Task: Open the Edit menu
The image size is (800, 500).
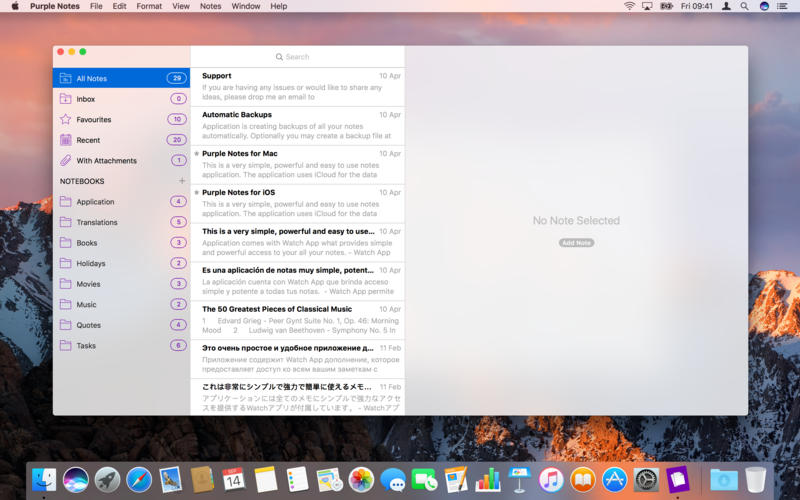Action: click(x=119, y=6)
